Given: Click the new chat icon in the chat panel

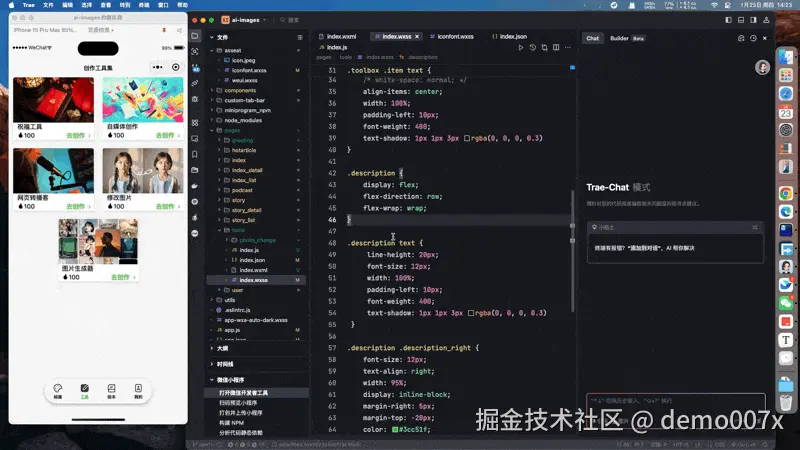Looking at the screenshot, I should tap(741, 38).
